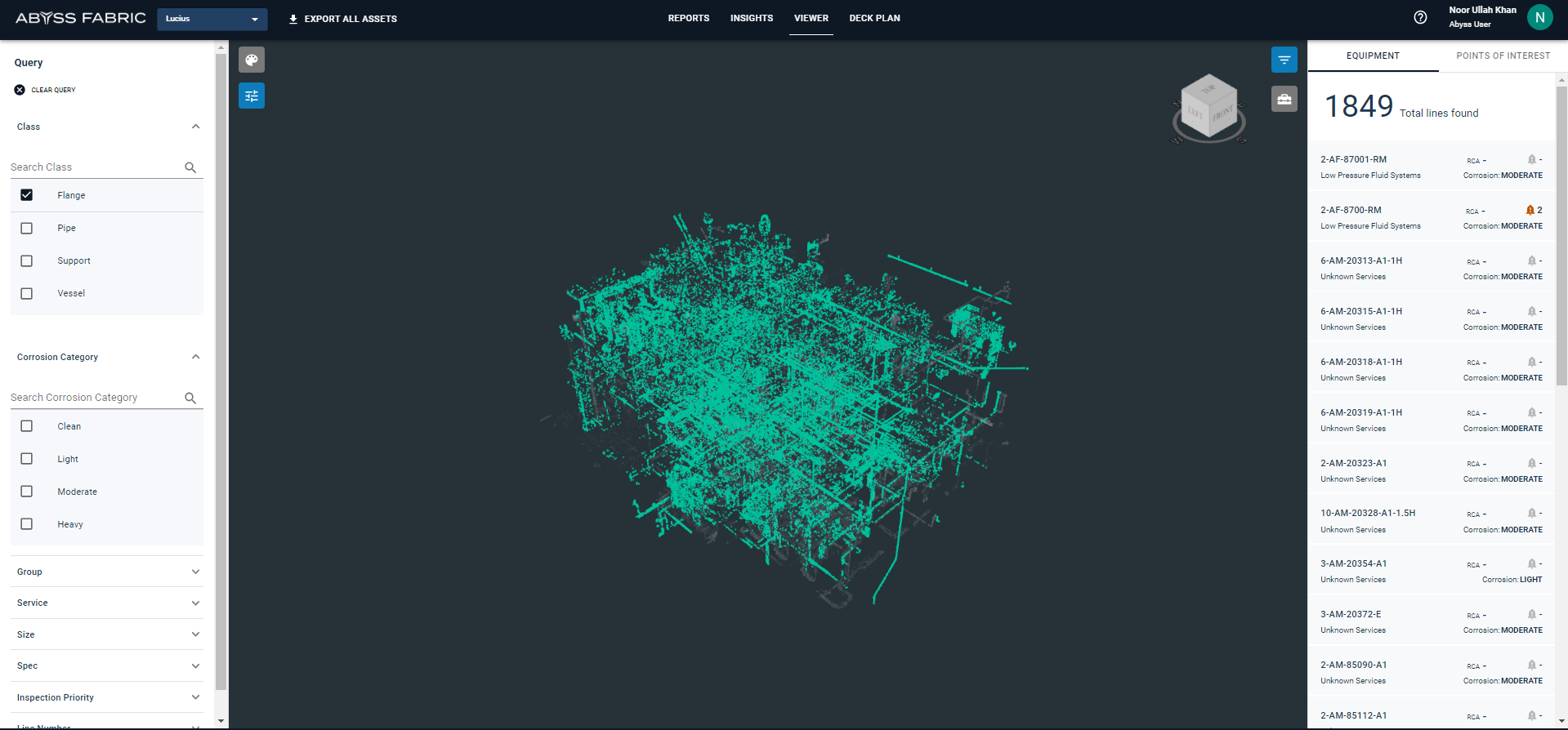Click the search icon in Class filter

[190, 167]
